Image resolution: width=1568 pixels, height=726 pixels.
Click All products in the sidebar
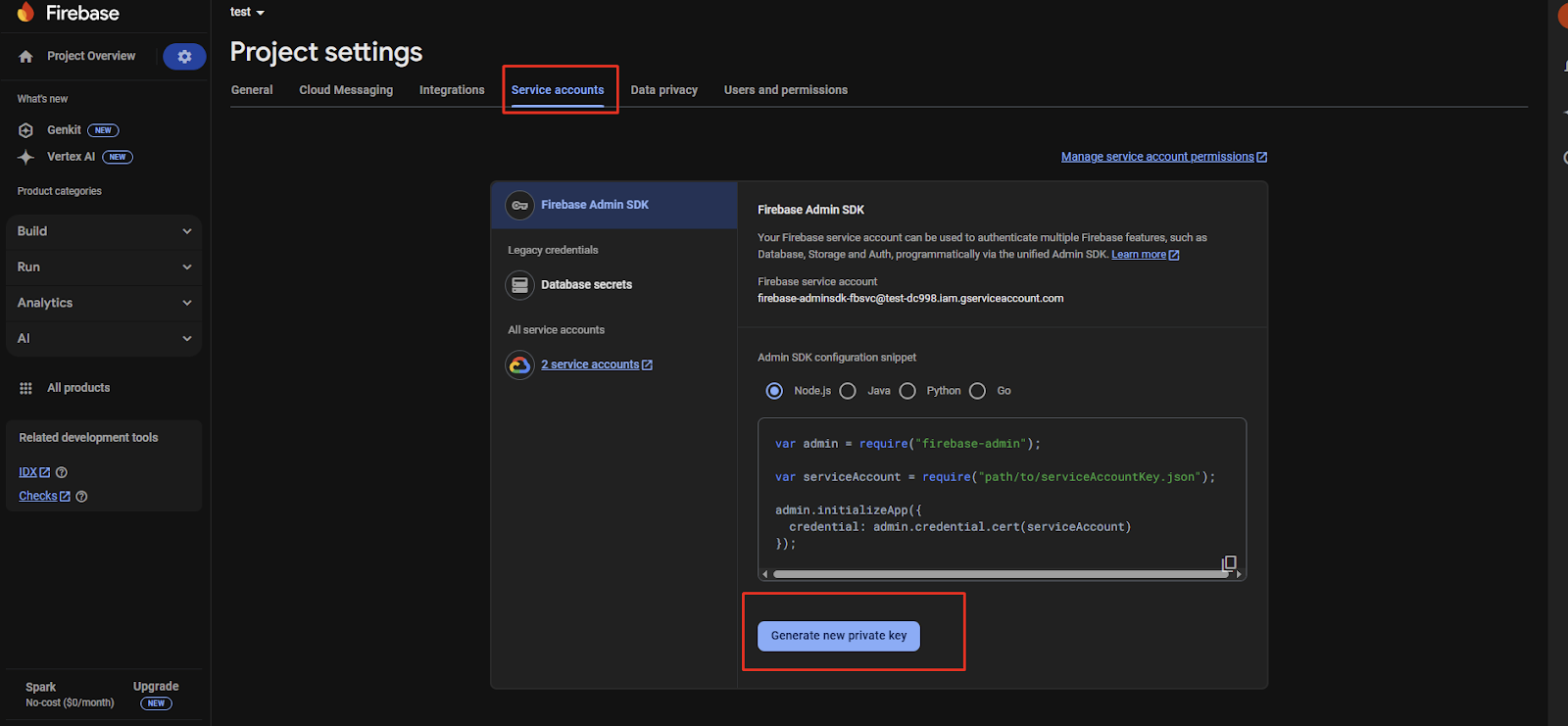coord(78,388)
